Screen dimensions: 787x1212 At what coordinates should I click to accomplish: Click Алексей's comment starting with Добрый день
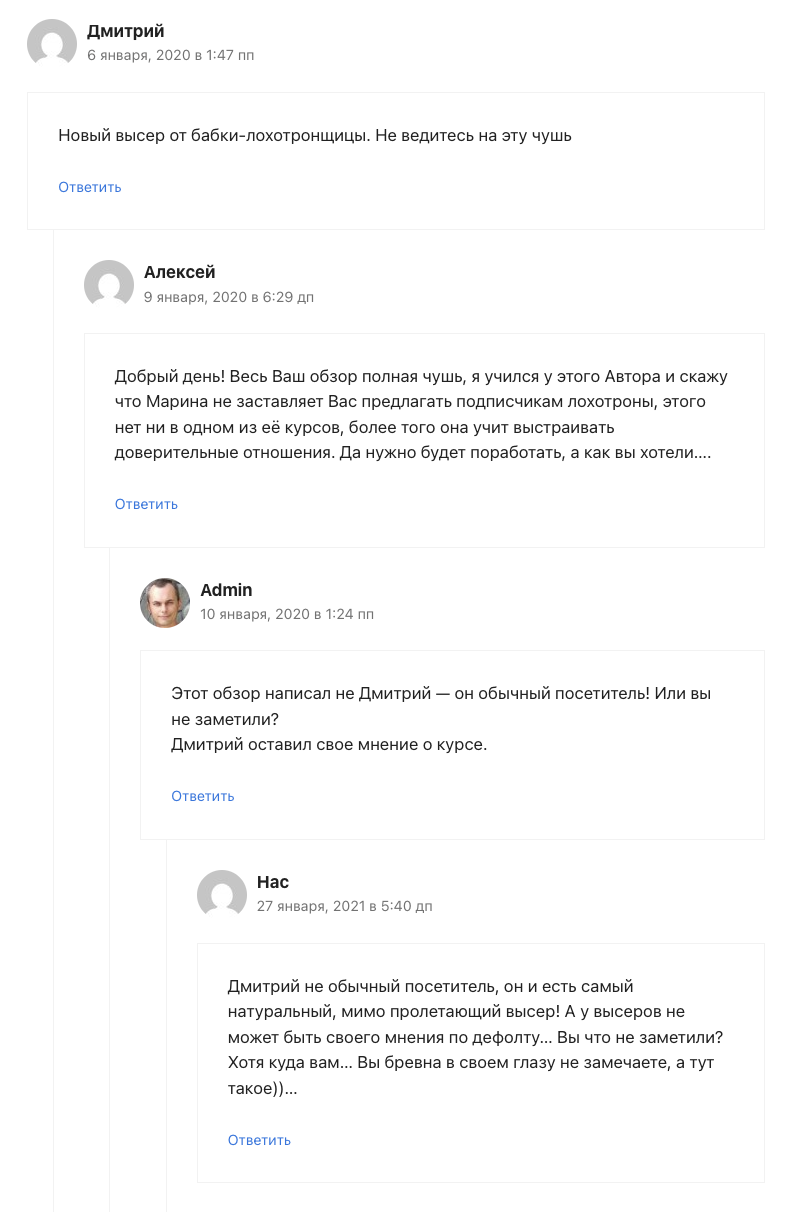point(421,414)
